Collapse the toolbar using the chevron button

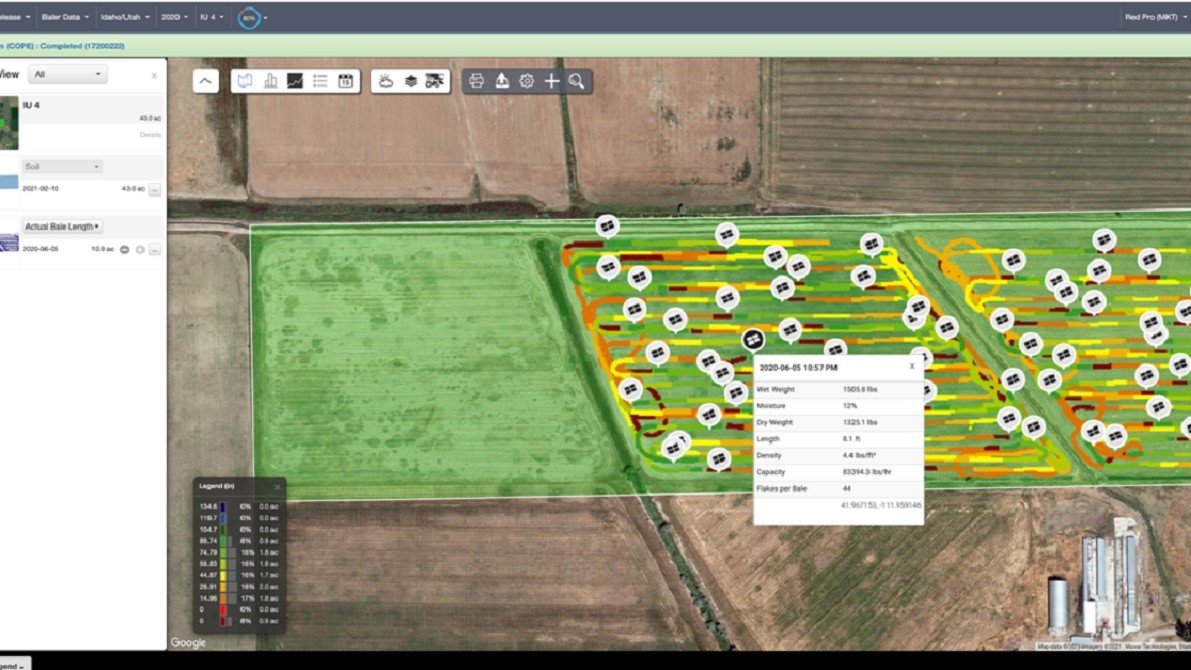(x=204, y=81)
